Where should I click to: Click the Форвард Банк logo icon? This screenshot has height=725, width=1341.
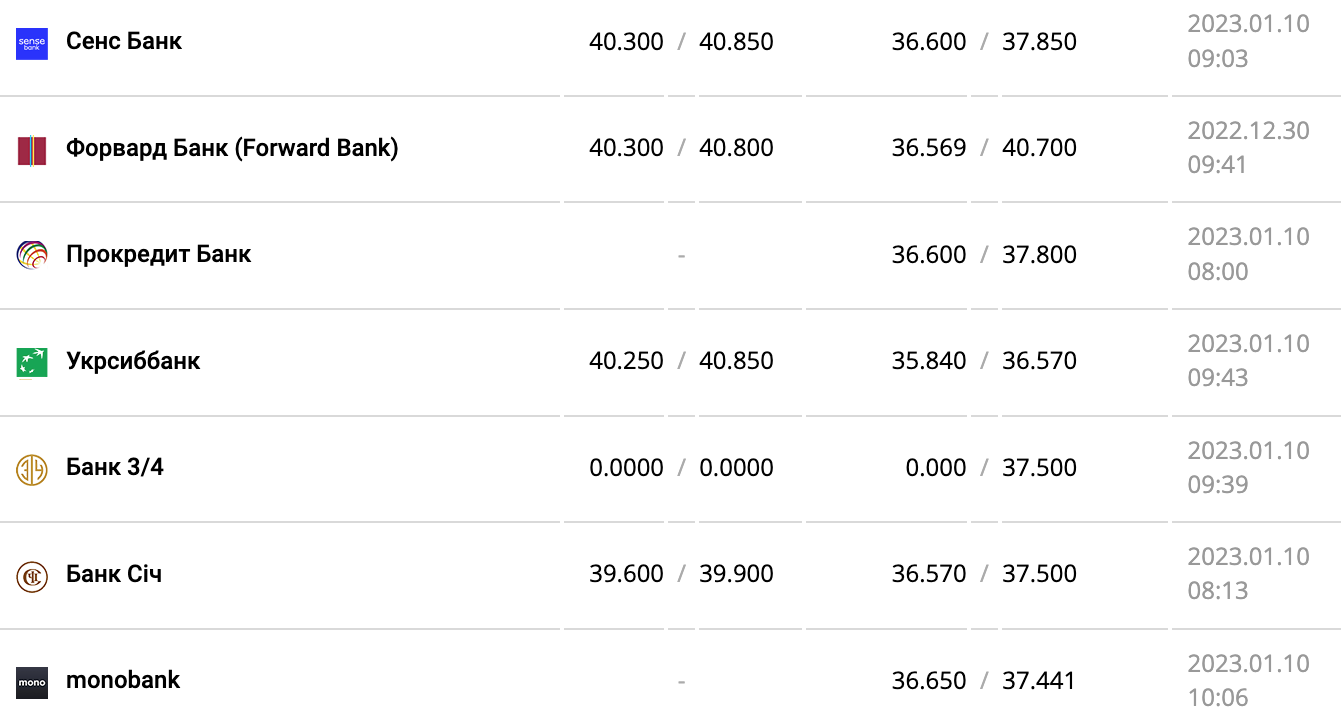coord(32,150)
